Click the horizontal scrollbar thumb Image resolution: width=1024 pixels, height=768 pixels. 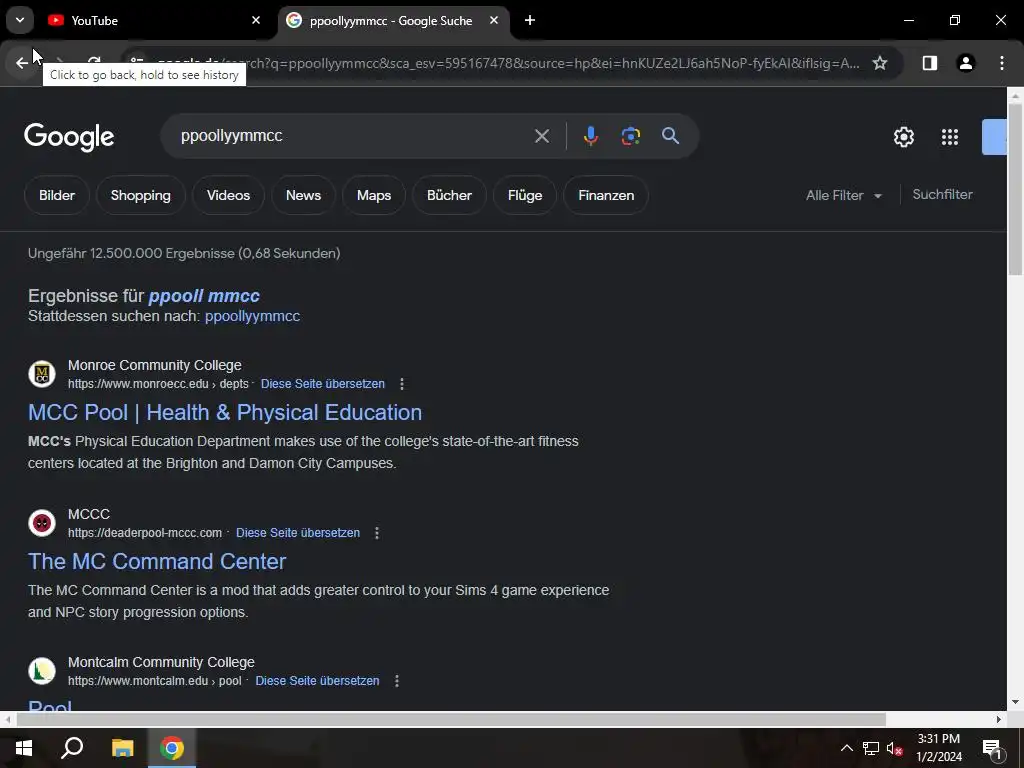(451, 719)
